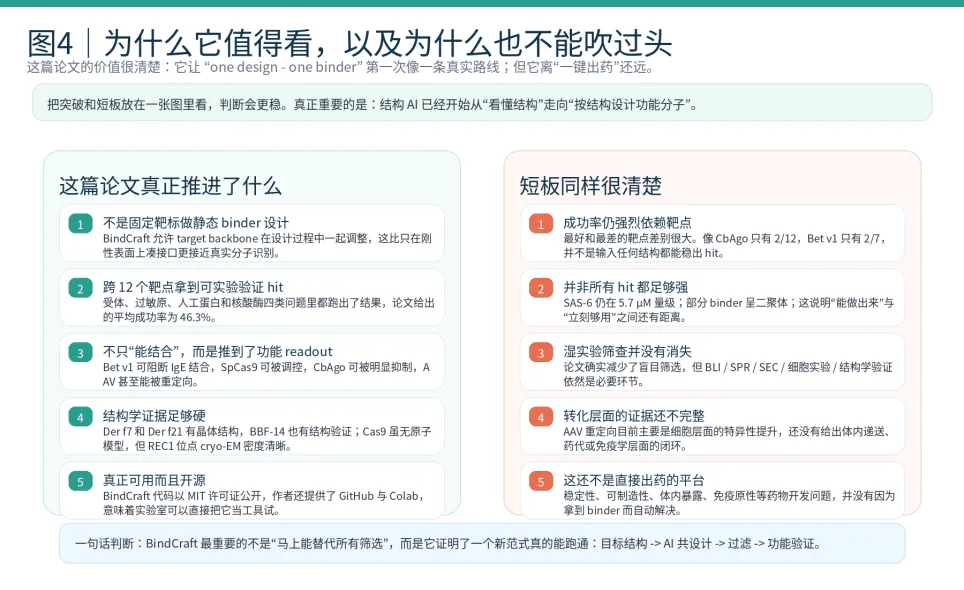Click card title '跨 12 个靶点拿到可实验验证 hit'

point(193,287)
